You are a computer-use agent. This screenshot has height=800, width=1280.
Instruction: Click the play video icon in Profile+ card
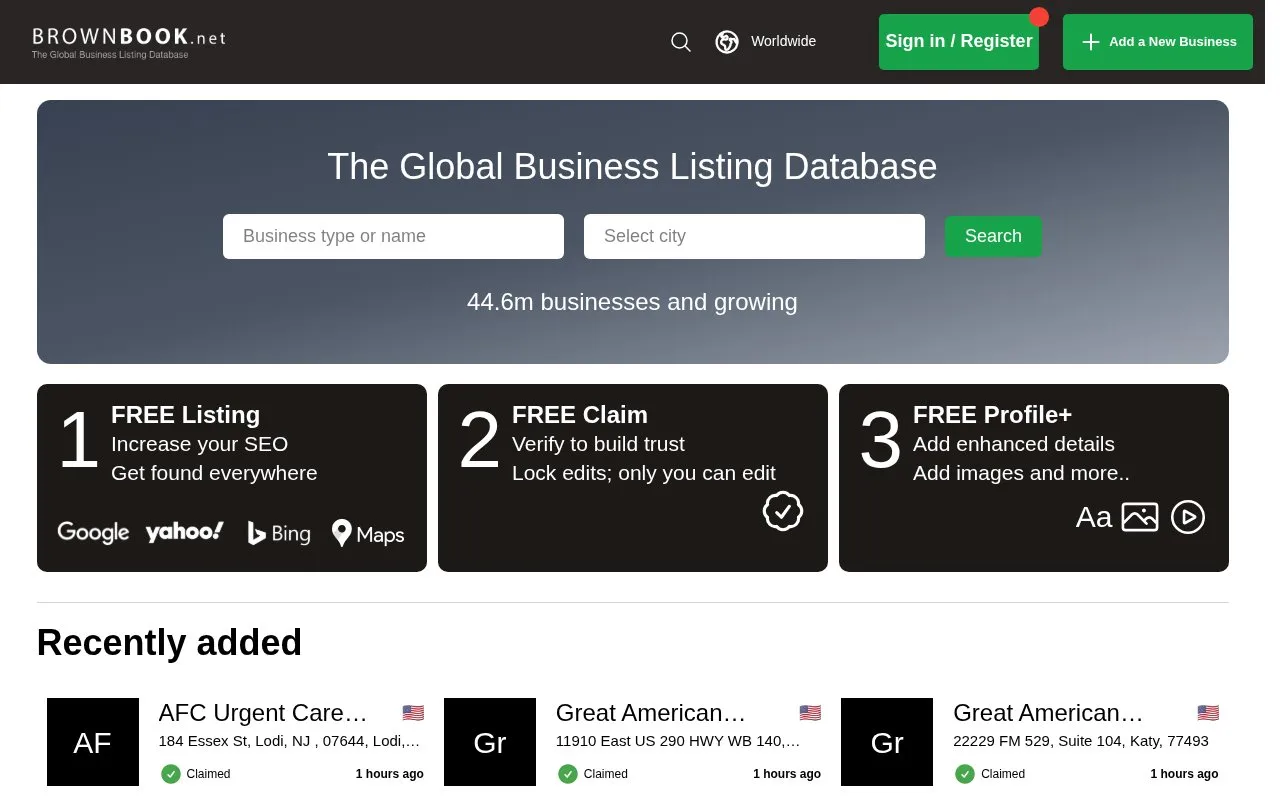coord(1188,517)
